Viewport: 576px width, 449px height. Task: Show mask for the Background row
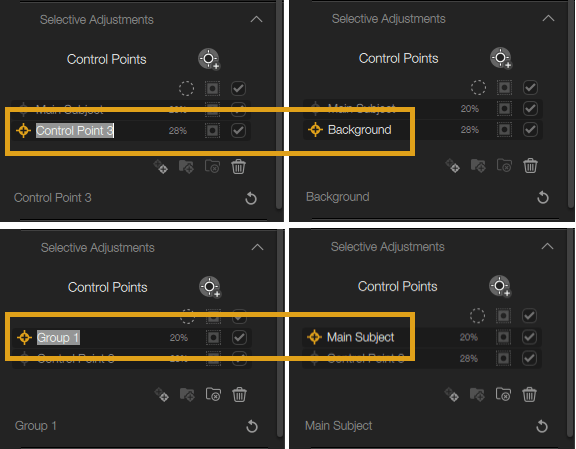point(504,130)
